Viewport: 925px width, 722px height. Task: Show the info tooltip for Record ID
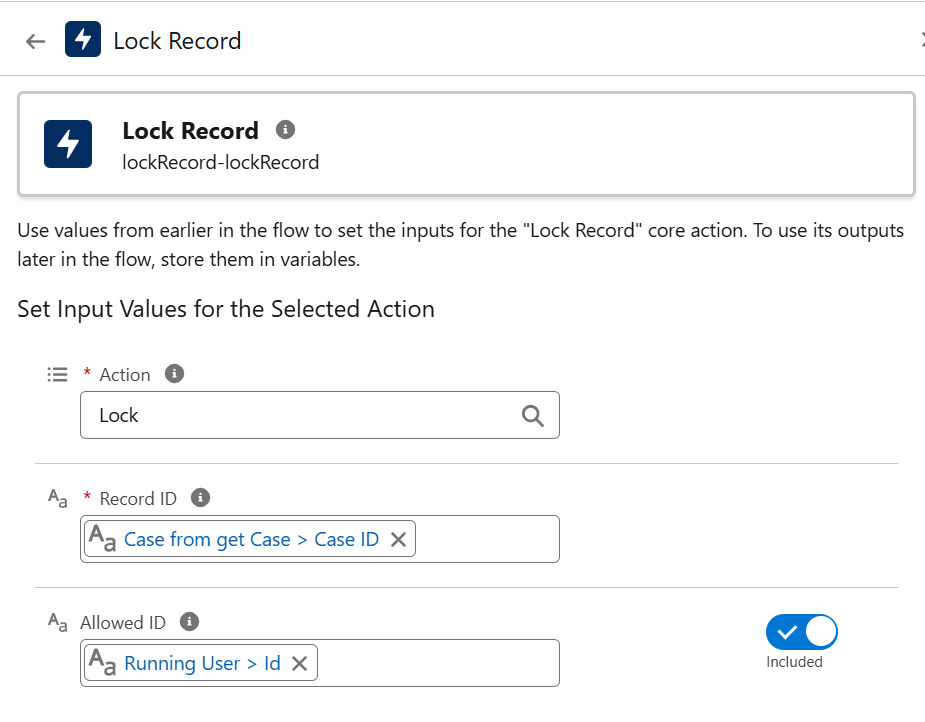(200, 497)
